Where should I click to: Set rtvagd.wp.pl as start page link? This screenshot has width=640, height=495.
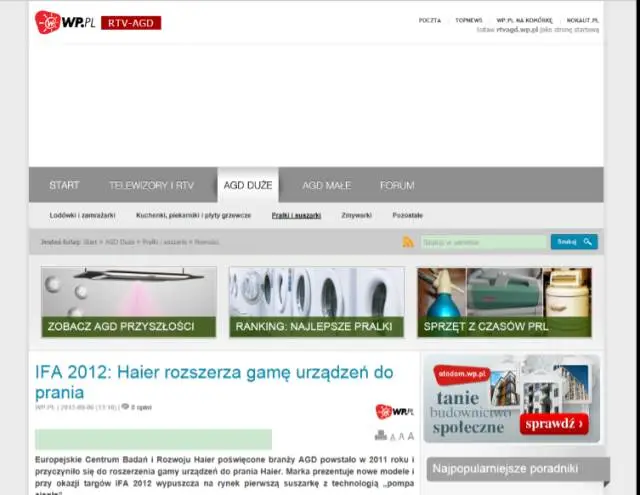click(538, 30)
